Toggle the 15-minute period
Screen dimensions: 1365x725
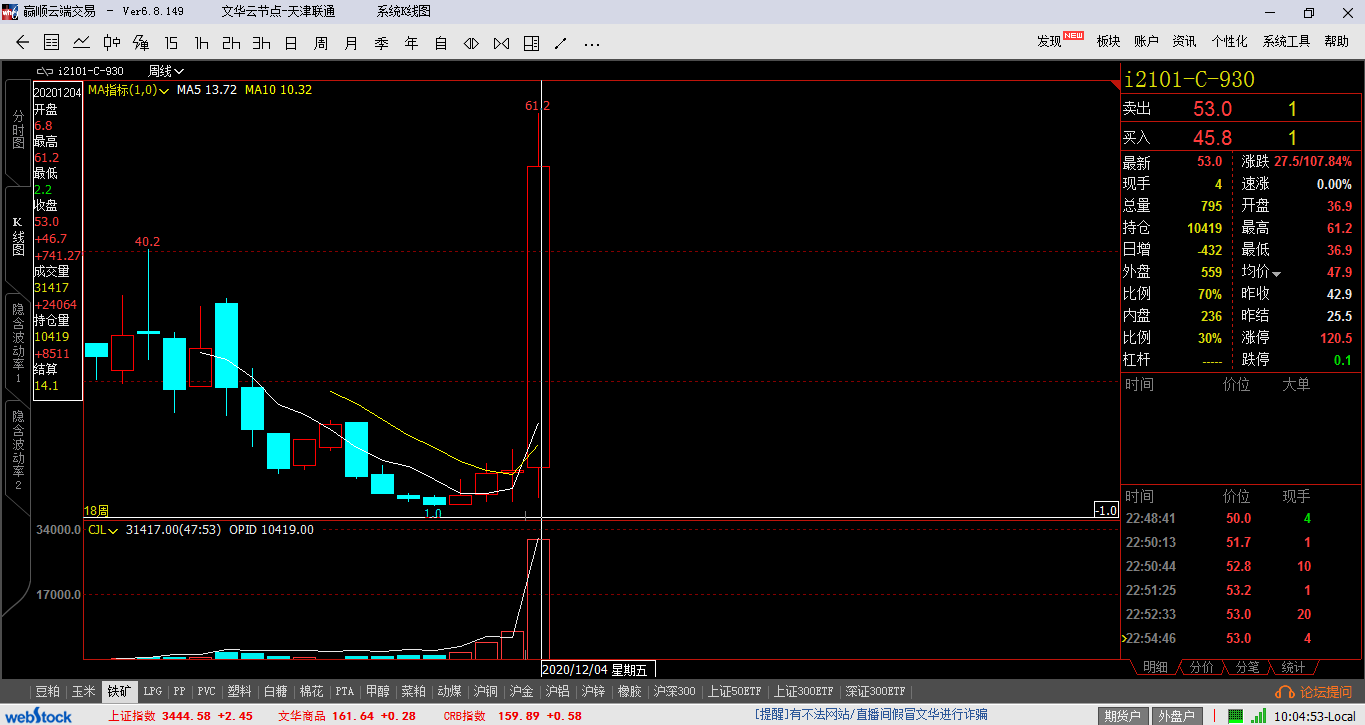coord(171,43)
